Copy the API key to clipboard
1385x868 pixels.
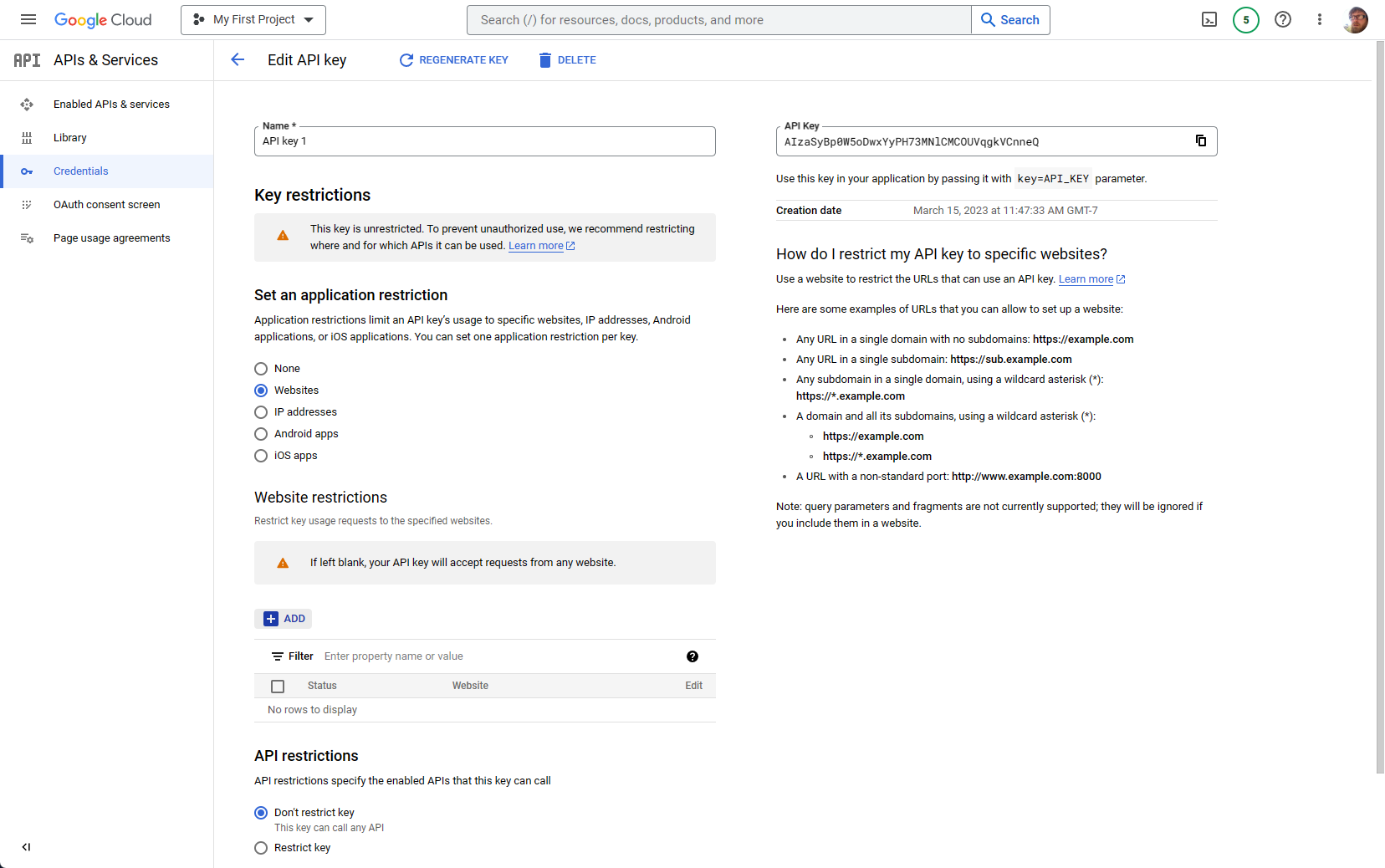[x=1201, y=140]
